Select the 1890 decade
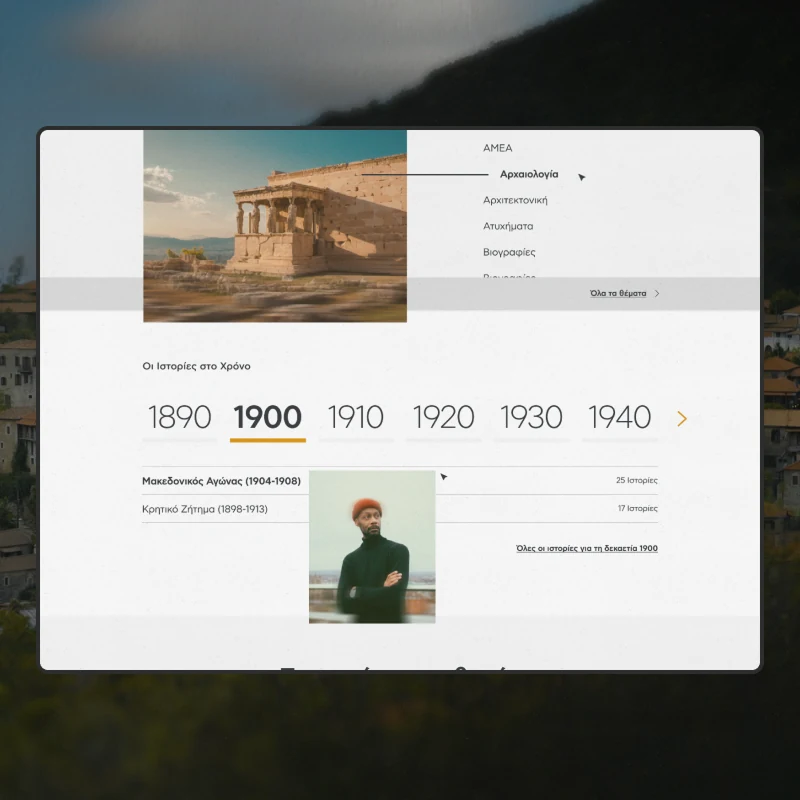The height and width of the screenshot is (800, 800). coord(180,417)
